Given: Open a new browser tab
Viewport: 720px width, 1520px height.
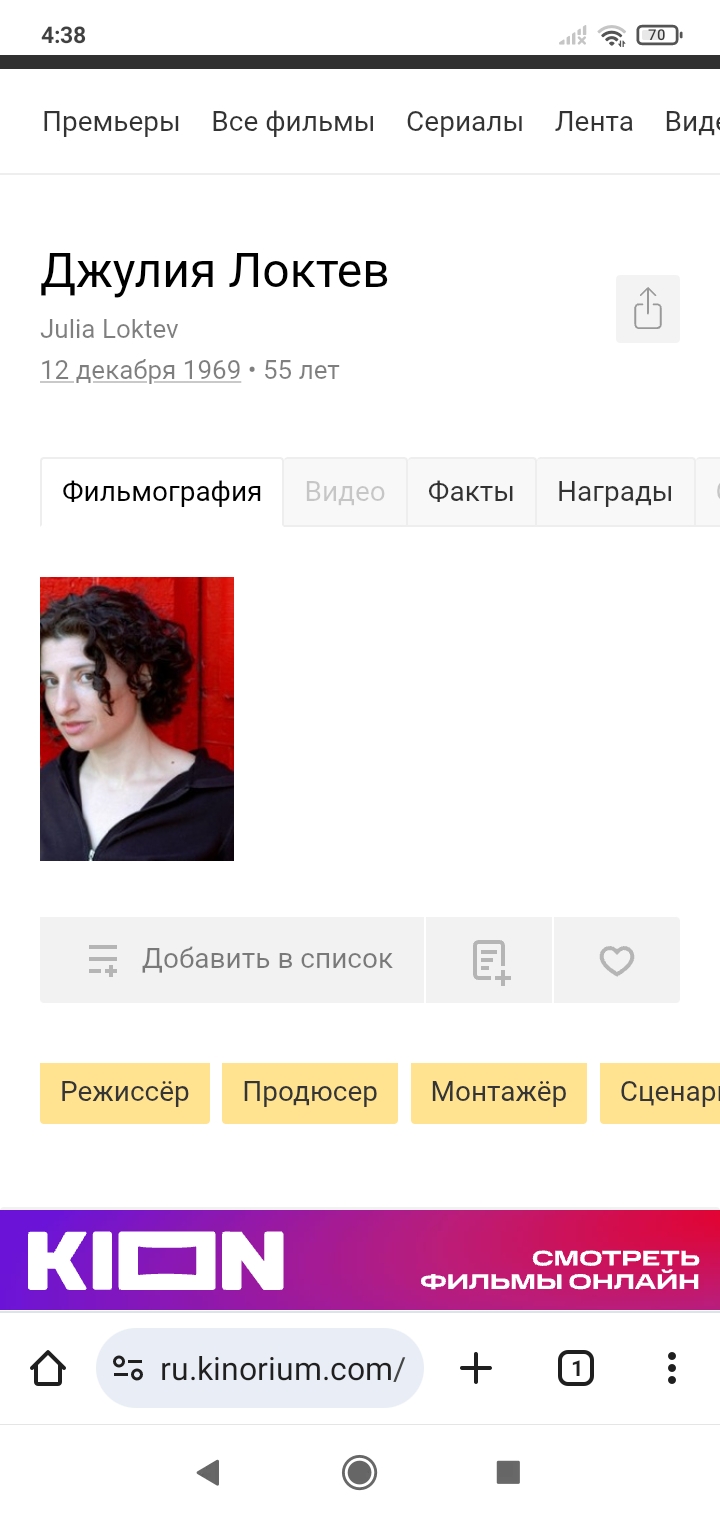Looking at the screenshot, I should tap(476, 1368).
